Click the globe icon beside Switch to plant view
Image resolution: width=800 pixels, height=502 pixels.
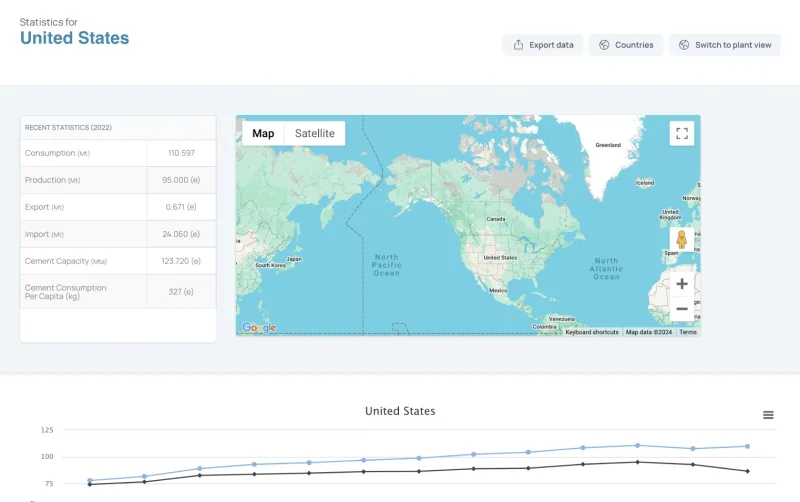(x=684, y=45)
